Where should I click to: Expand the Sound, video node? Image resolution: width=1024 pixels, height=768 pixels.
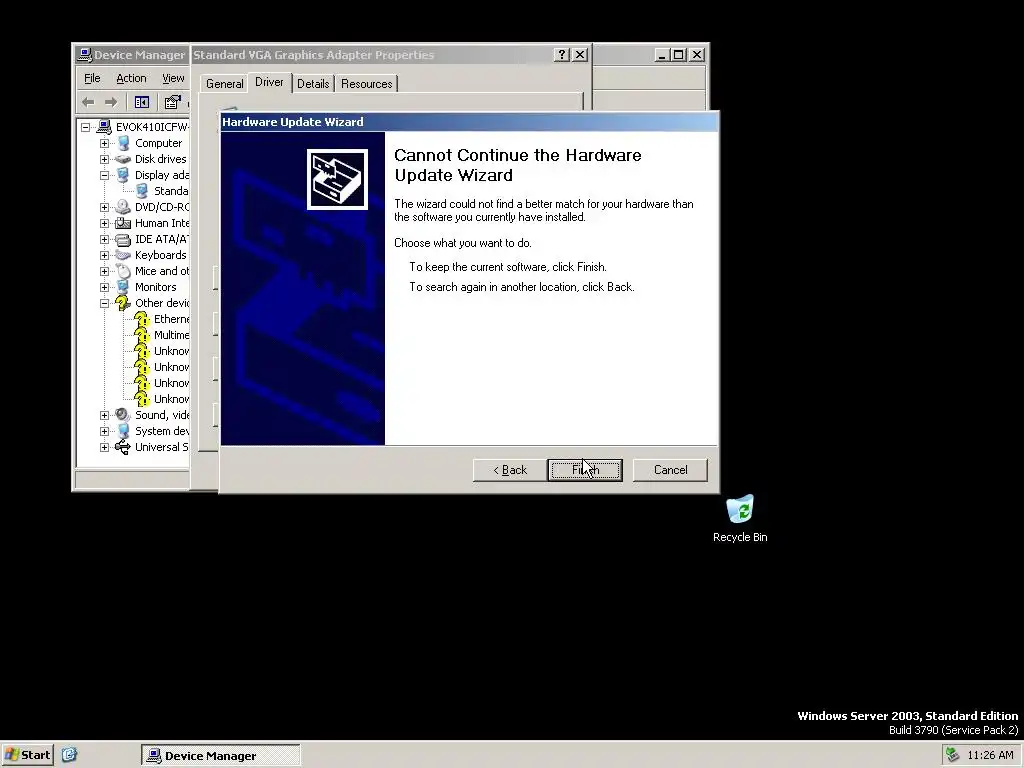[104, 415]
